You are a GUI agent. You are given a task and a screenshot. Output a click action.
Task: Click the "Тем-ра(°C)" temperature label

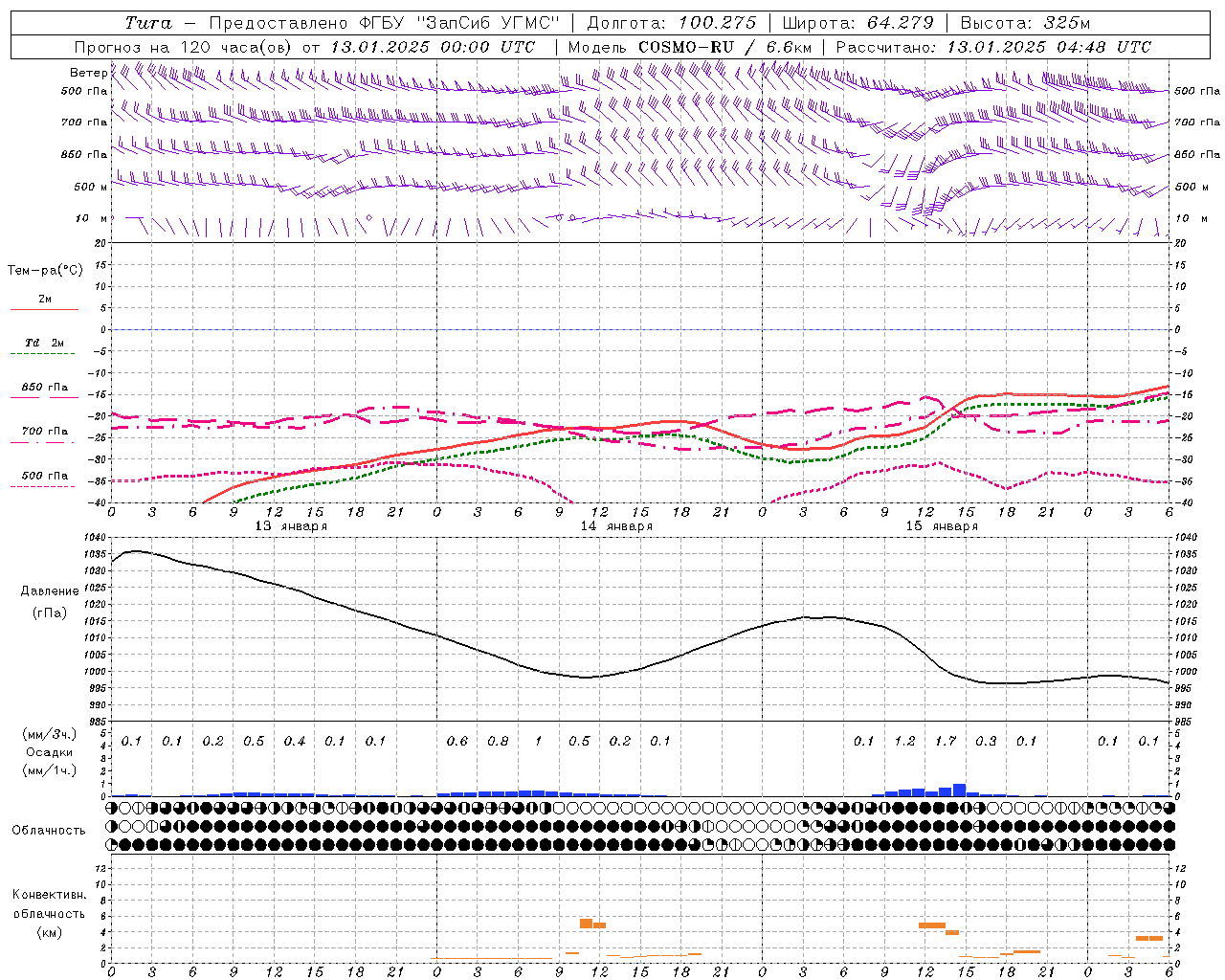click(x=45, y=271)
